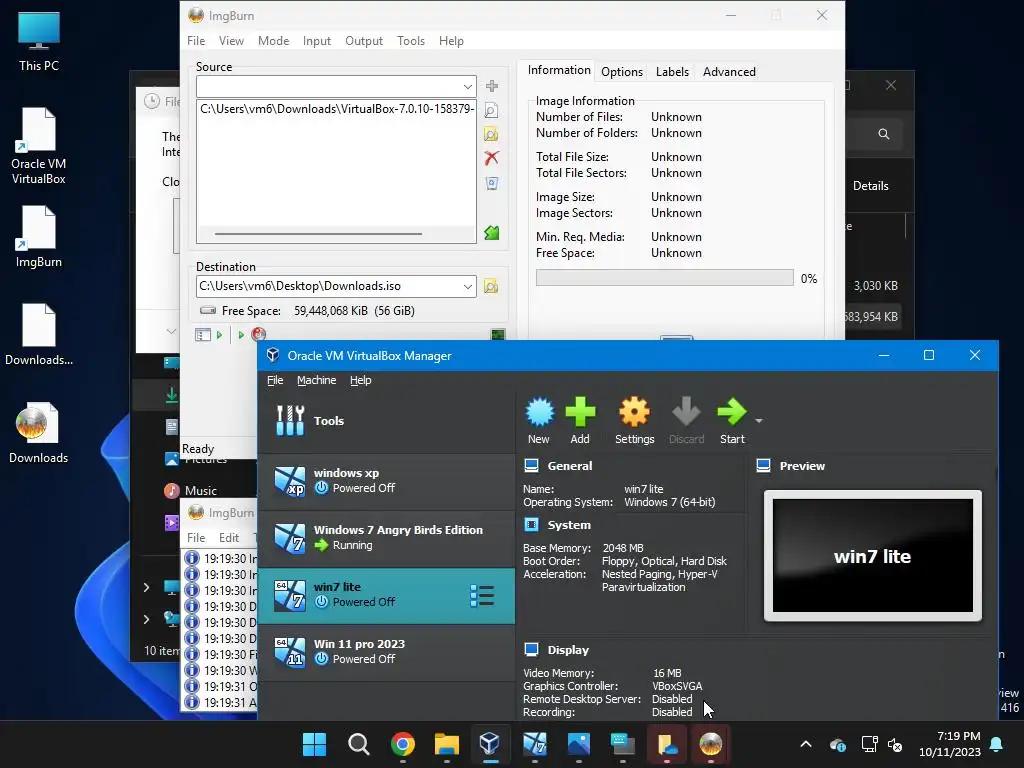The image size is (1024, 768).
Task: Open Google Chrome from the taskbar
Action: tap(402, 744)
